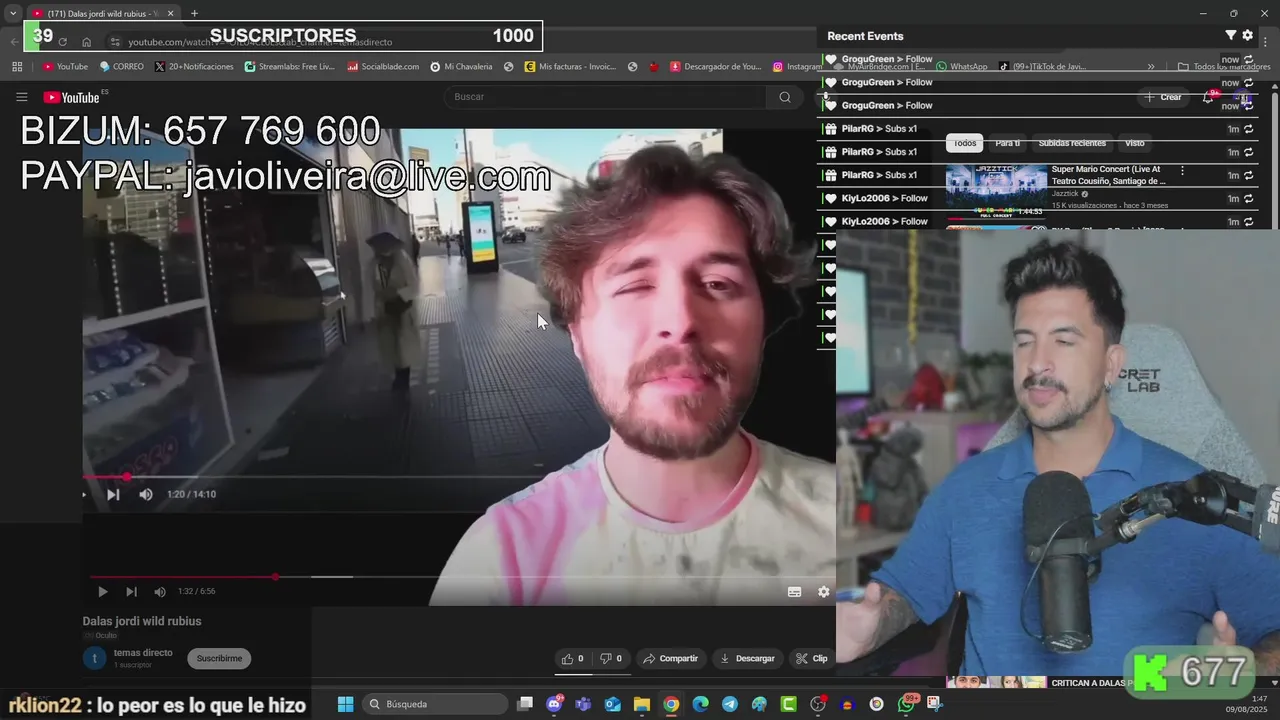Image resolution: width=1280 pixels, height=720 pixels.
Task: Click the Jazztick channel name
Action: (x=1065, y=194)
